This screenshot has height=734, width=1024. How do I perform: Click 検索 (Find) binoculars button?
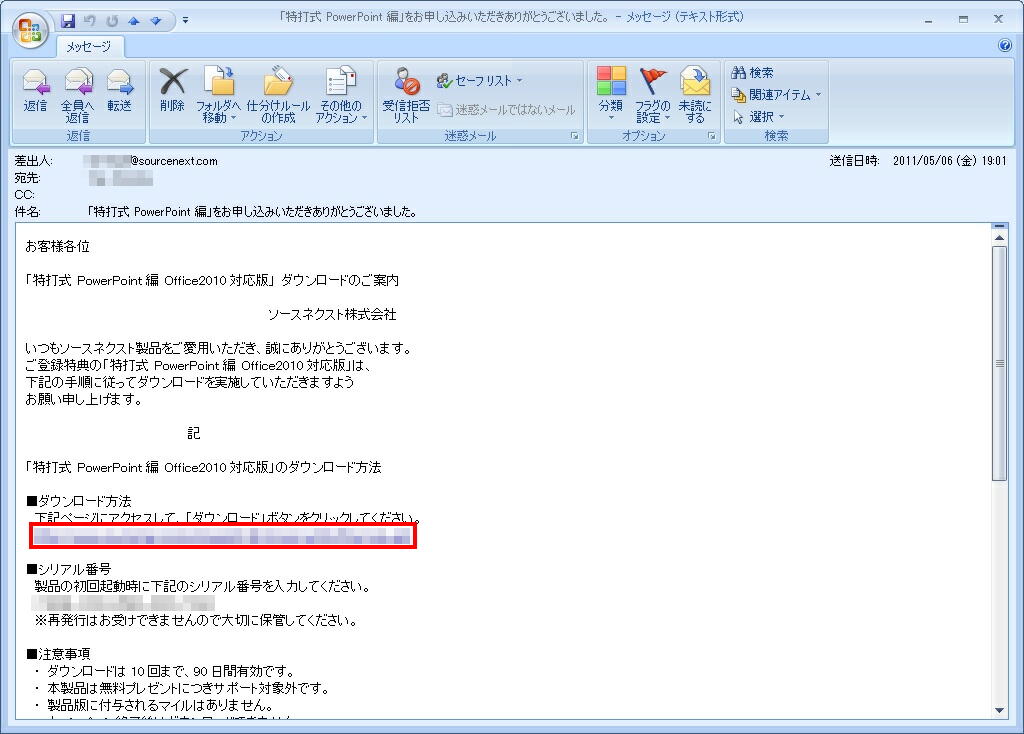(752, 72)
